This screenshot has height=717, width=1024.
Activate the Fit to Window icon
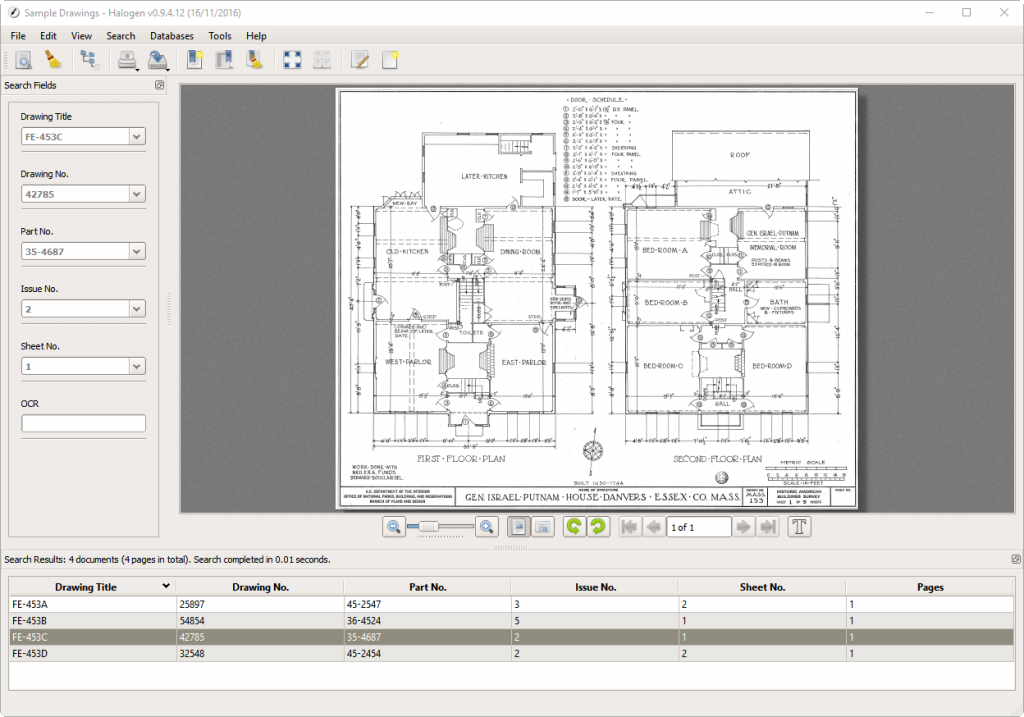click(291, 60)
